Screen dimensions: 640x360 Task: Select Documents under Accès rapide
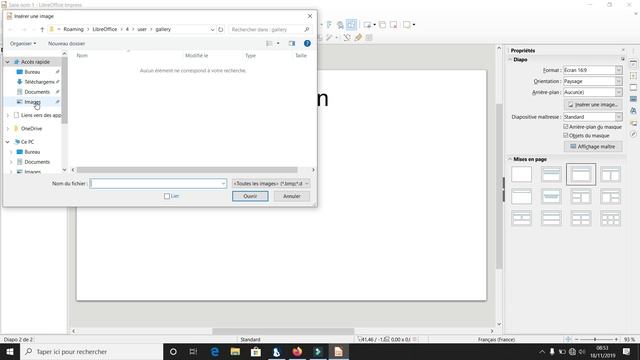pyautogui.click(x=37, y=92)
